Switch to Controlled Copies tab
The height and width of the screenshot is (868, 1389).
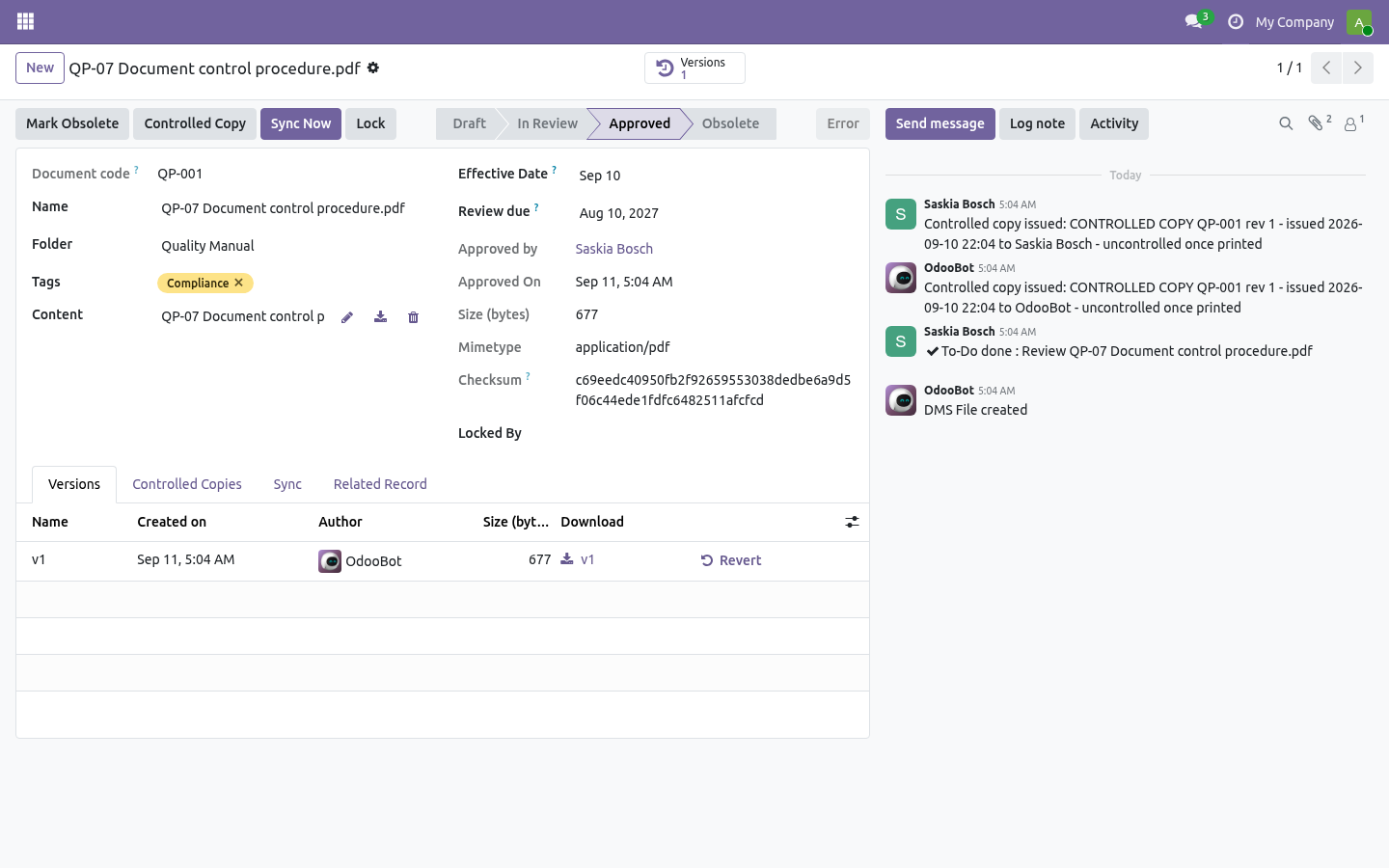[x=187, y=484]
